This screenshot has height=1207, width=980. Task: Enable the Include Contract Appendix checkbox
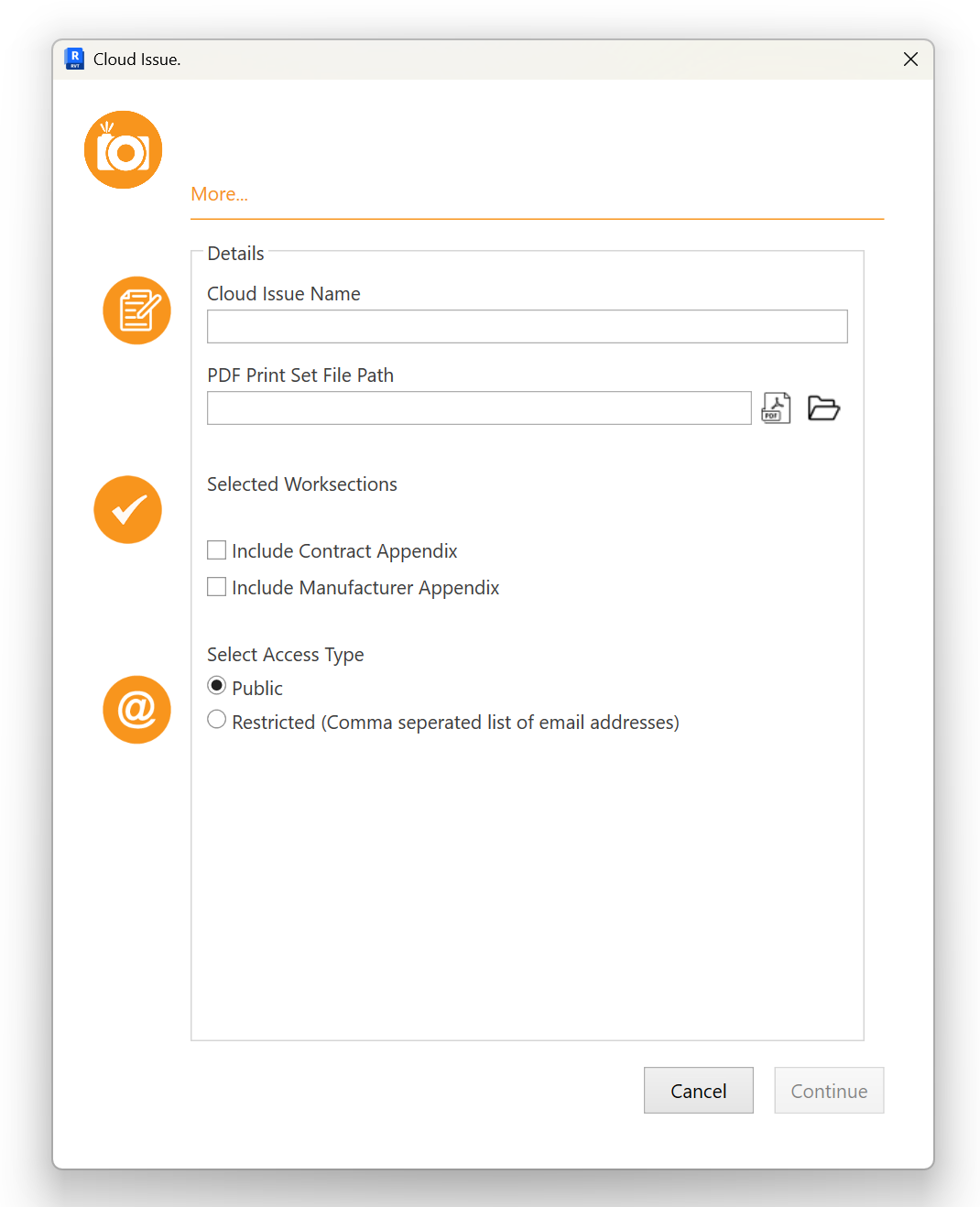point(216,549)
